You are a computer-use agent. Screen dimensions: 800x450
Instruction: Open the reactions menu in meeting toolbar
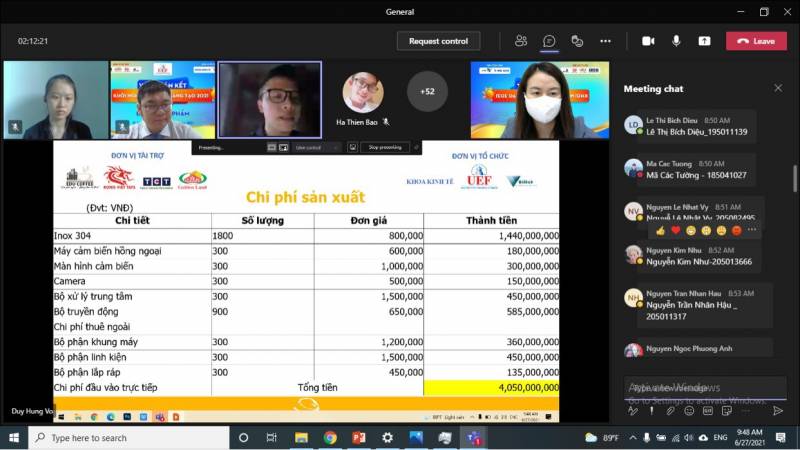coord(577,41)
